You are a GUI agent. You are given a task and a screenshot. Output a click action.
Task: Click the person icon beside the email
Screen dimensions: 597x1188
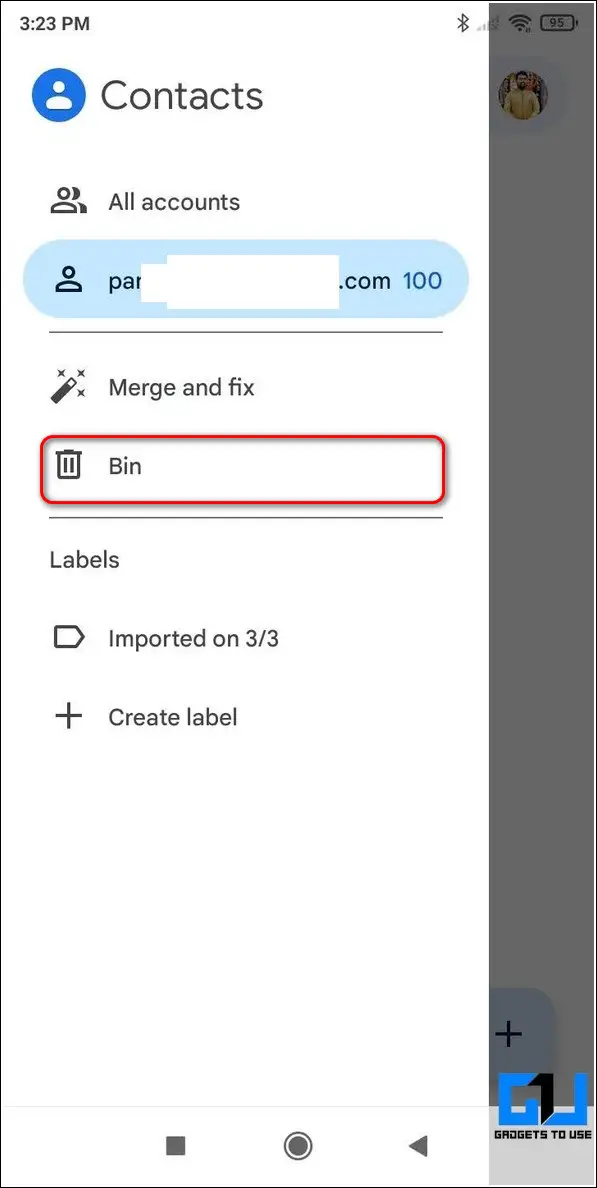point(68,281)
